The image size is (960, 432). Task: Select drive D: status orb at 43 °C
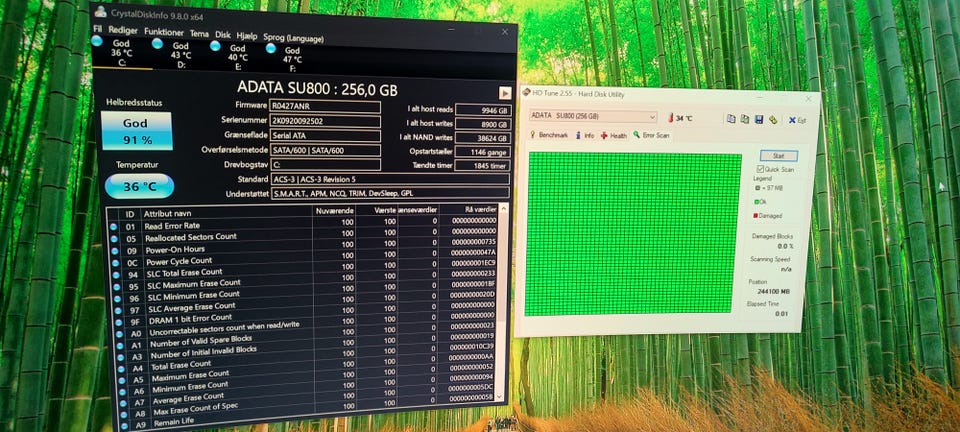157,43
